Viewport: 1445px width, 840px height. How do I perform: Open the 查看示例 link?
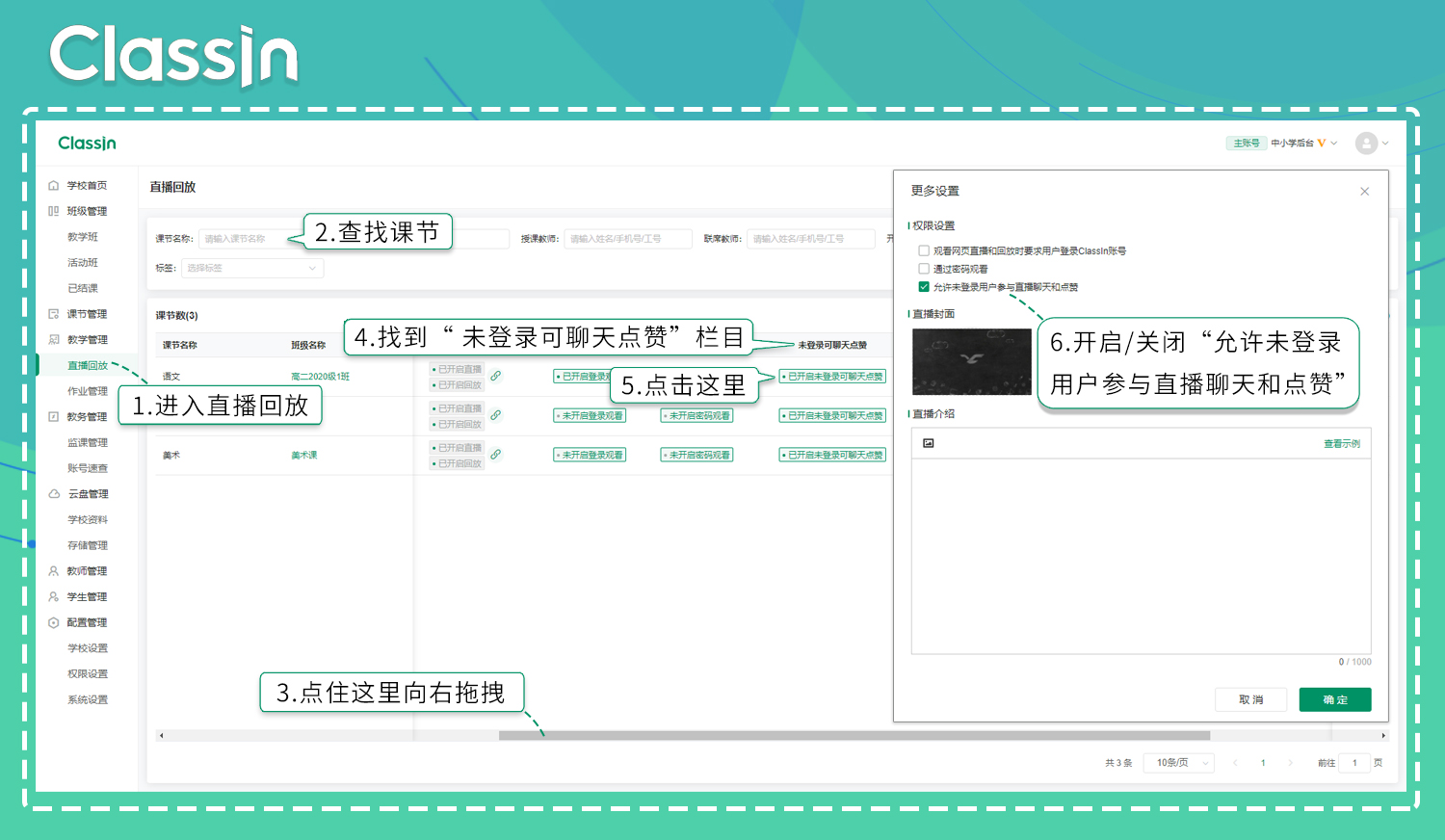1342,444
